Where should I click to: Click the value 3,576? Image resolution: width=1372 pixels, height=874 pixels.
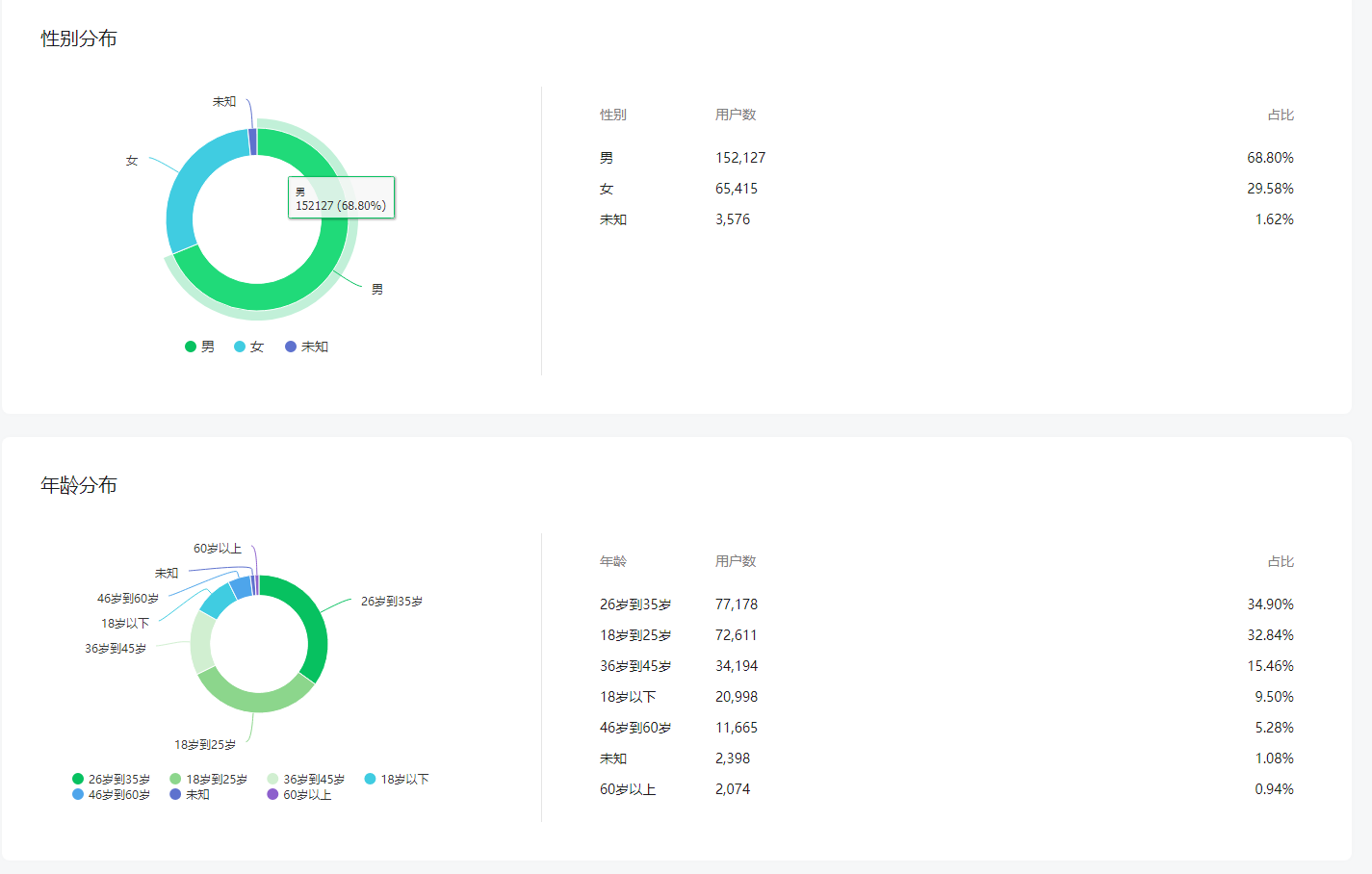pos(733,219)
